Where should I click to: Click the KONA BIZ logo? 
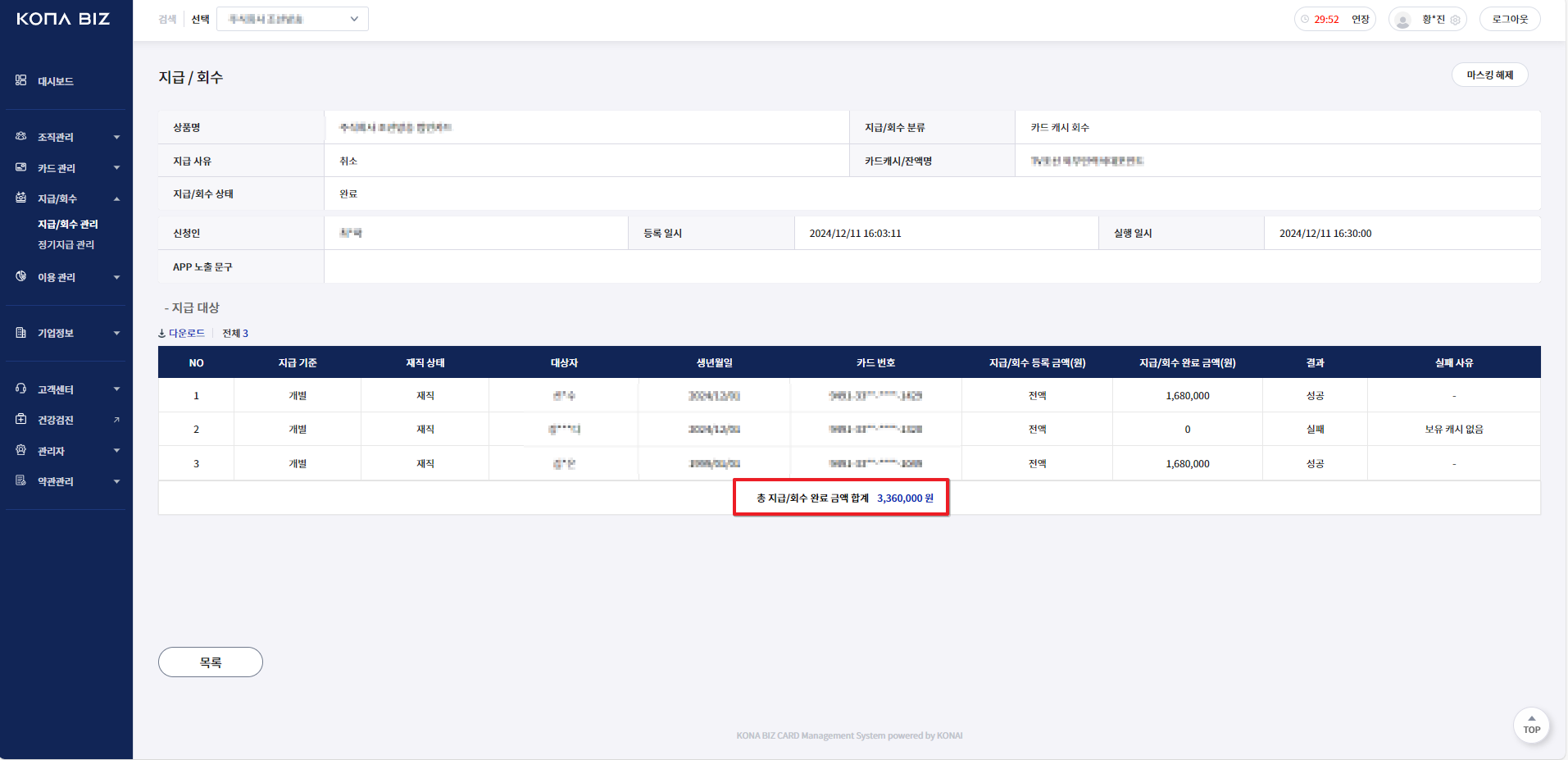pos(63,19)
